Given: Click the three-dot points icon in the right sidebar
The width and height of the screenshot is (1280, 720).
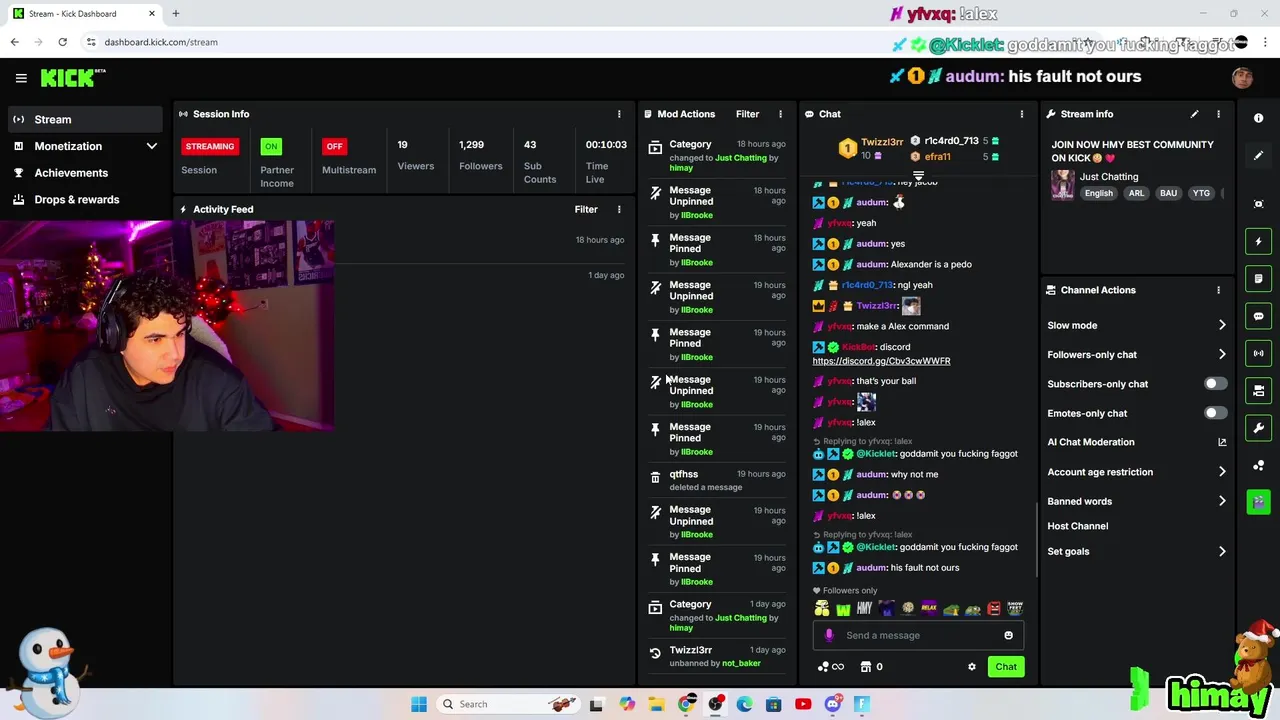Looking at the screenshot, I should coord(1259,465).
